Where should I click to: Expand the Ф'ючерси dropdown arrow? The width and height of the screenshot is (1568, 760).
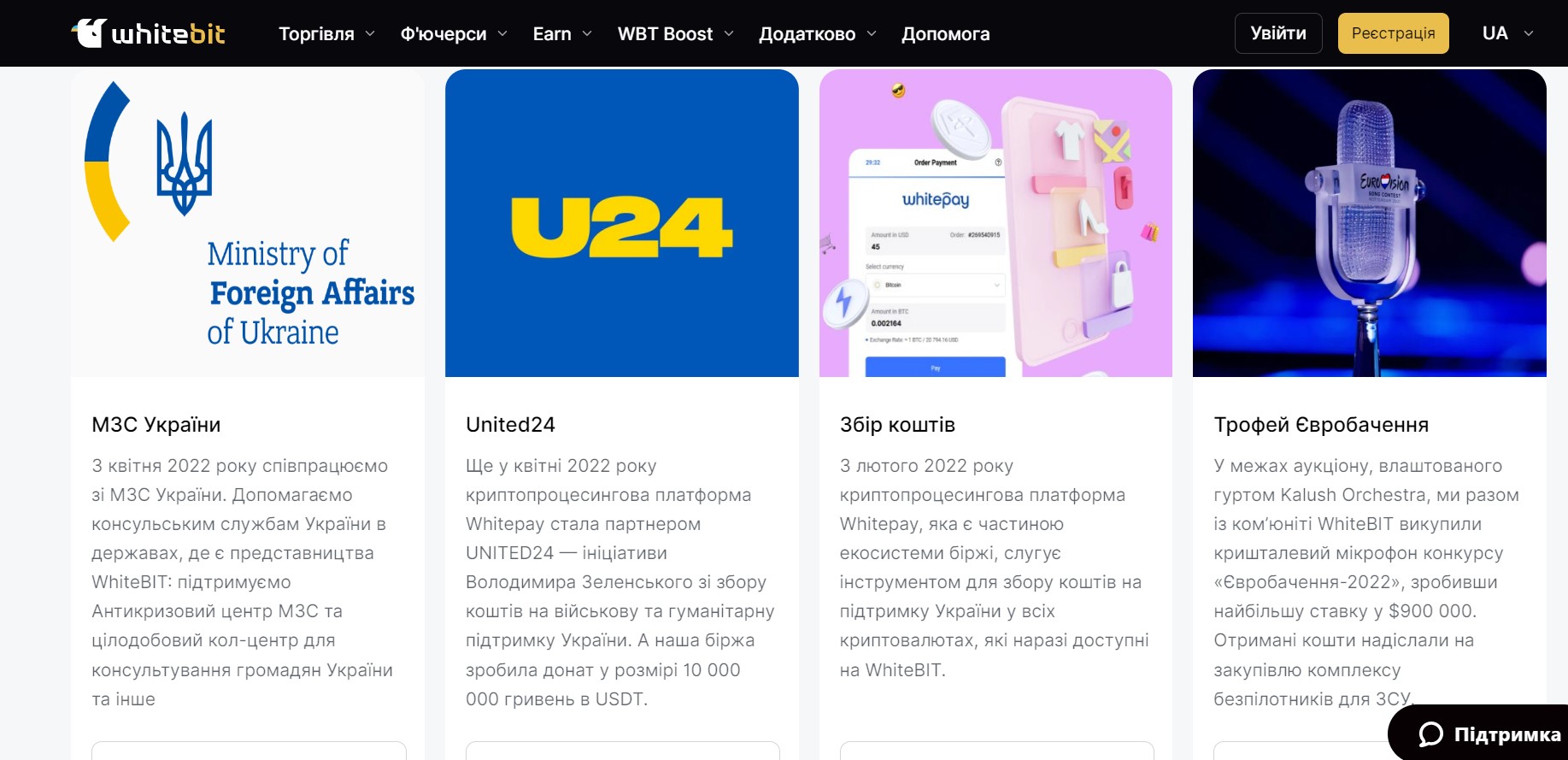502,33
